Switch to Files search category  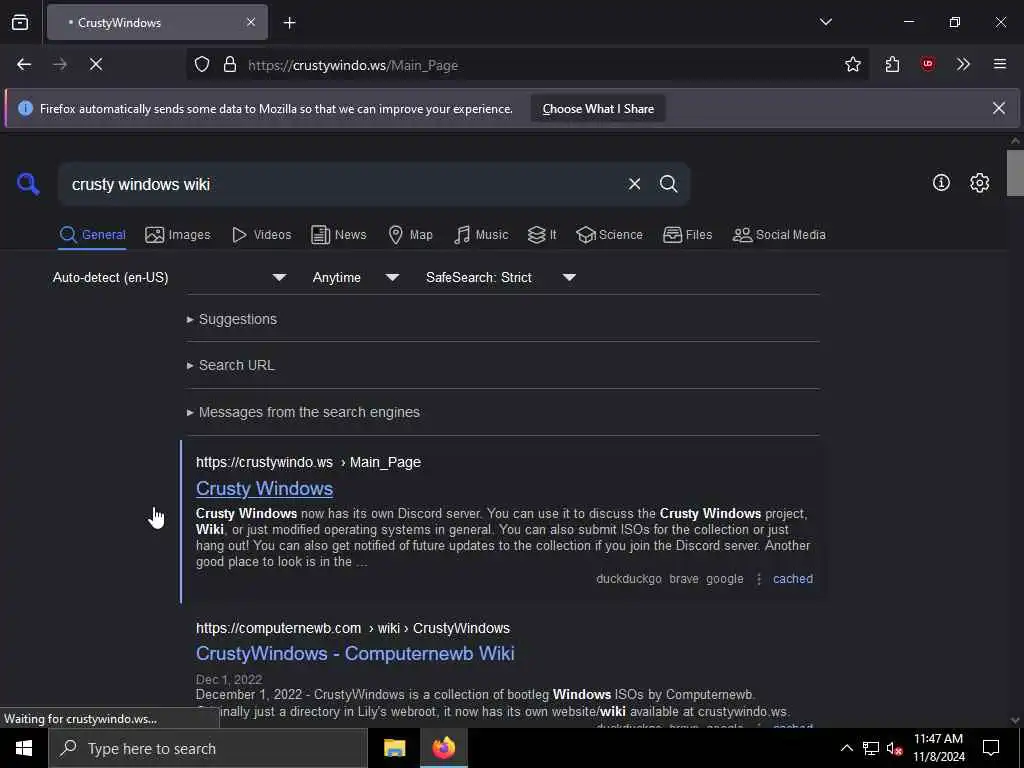(x=687, y=234)
